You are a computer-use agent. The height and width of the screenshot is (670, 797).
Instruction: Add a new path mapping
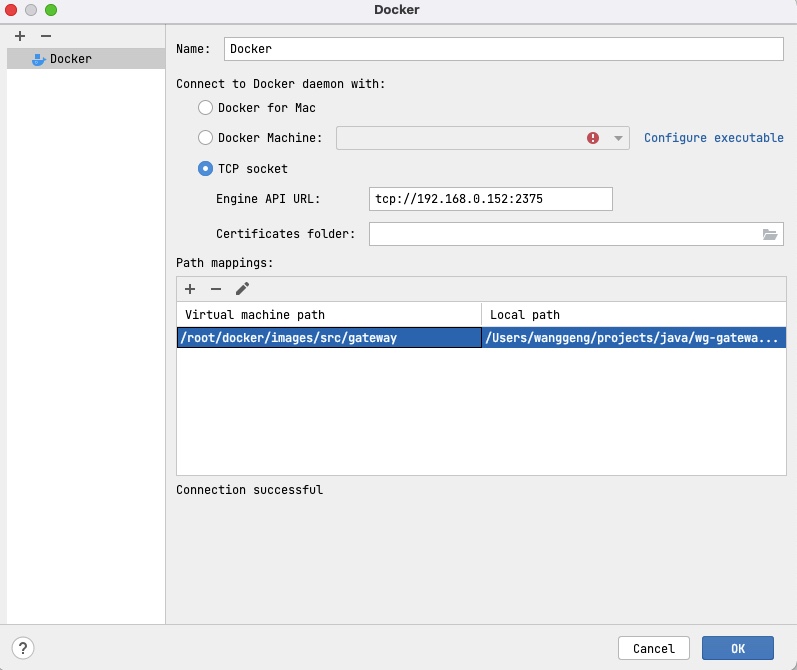[x=190, y=289]
